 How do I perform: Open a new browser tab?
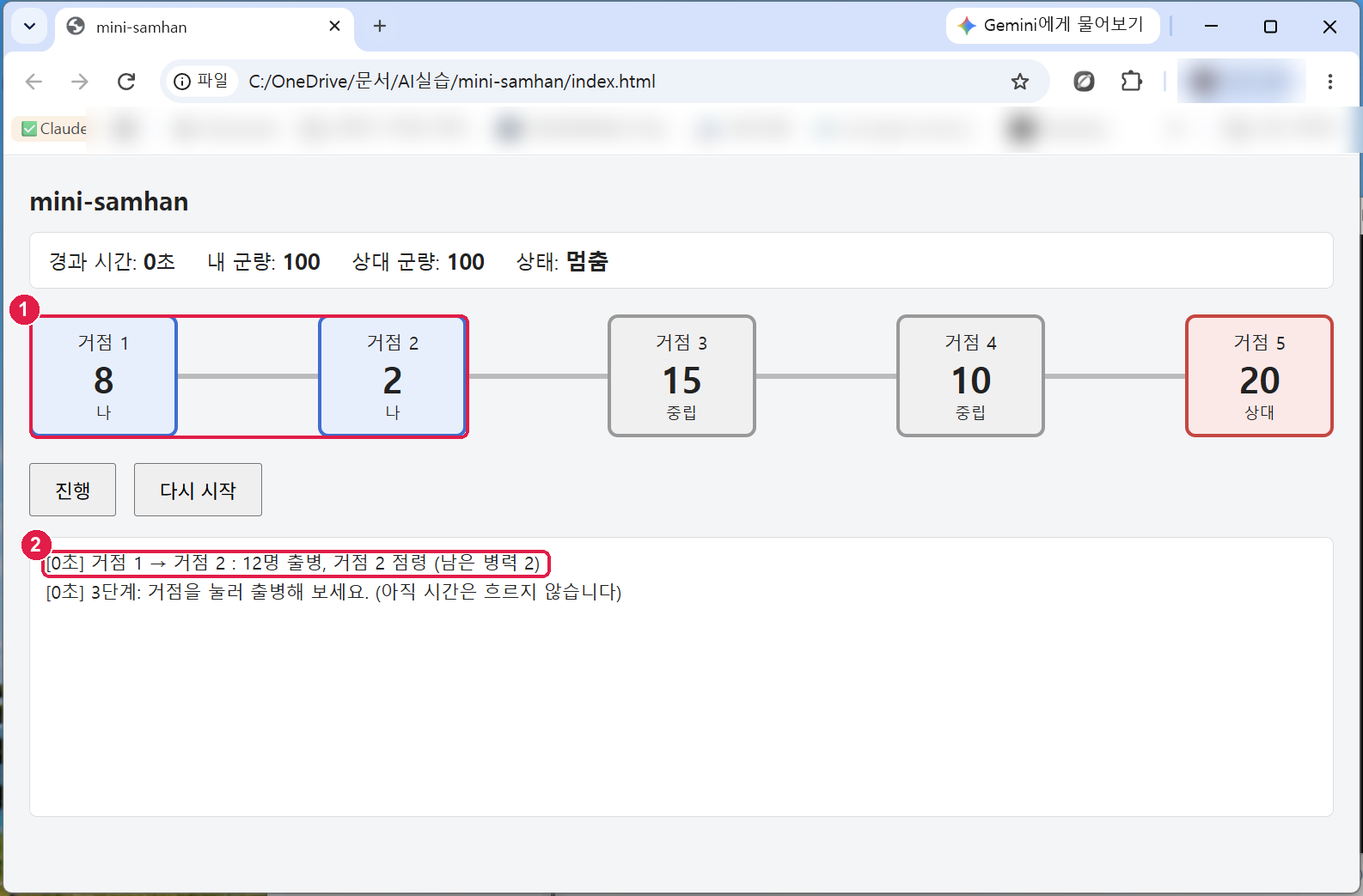(x=380, y=26)
